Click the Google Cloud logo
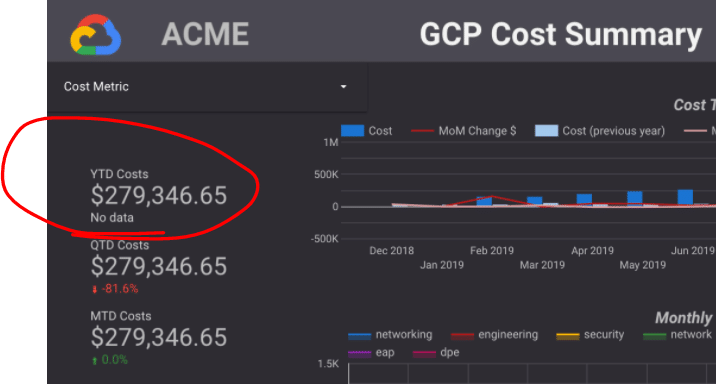Viewport: 716px width, 384px height. point(95,35)
